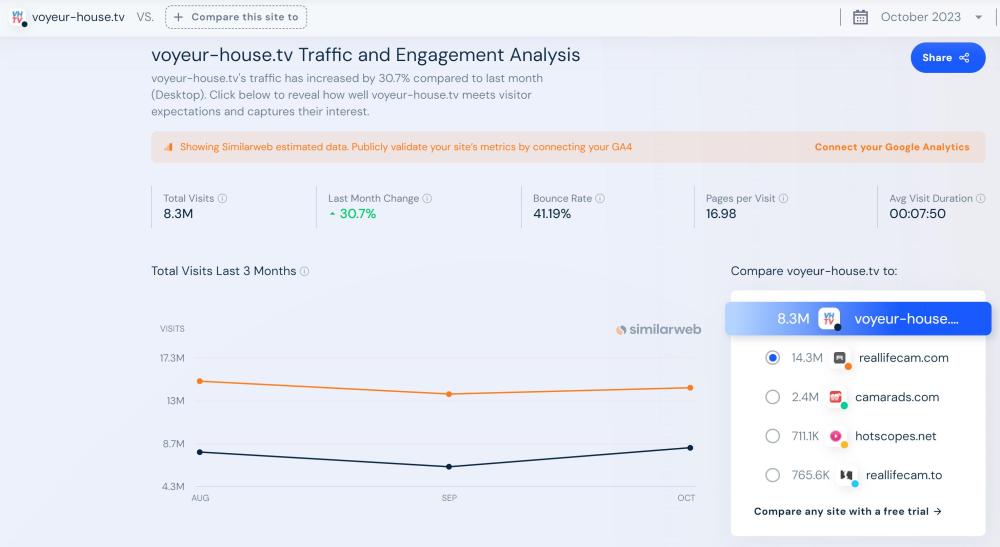Click the Total Visits info icon

click(x=223, y=199)
